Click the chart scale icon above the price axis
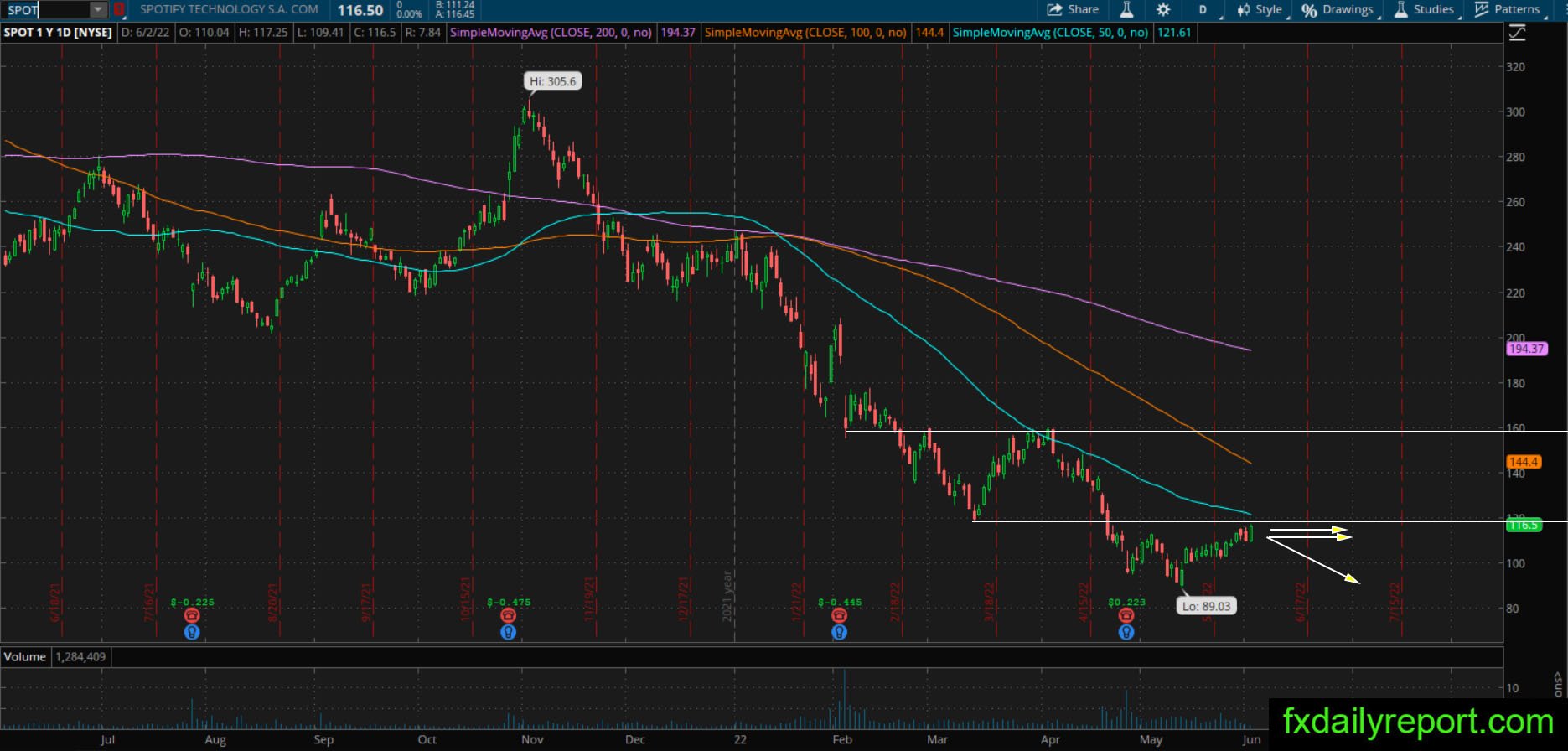This screenshot has width=1568, height=751. point(1517,33)
